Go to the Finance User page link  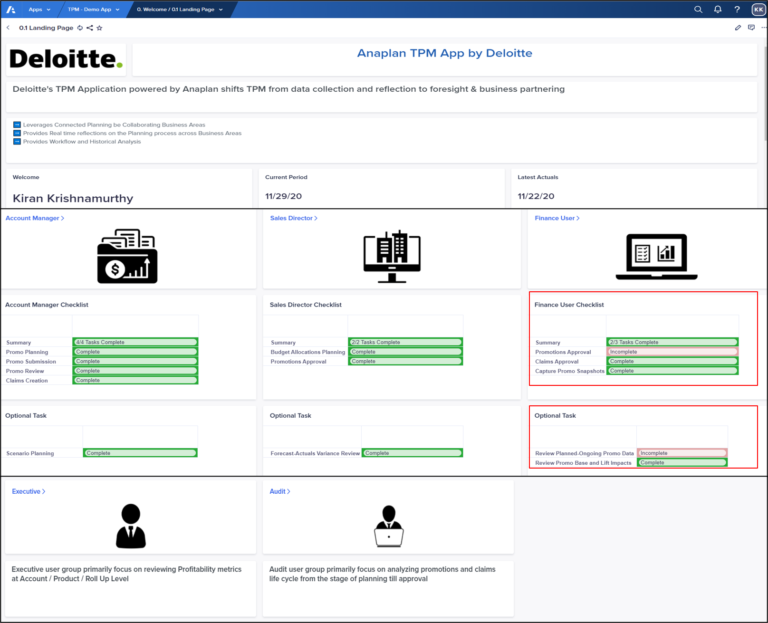point(557,217)
